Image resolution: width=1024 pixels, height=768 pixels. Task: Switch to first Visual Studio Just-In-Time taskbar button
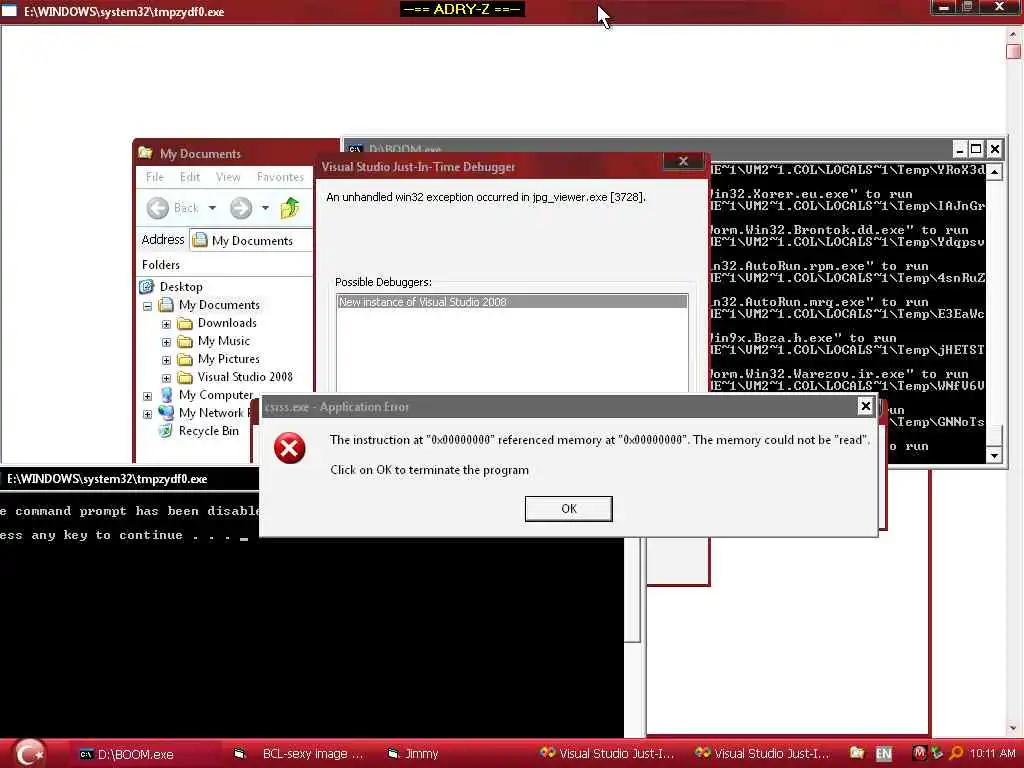[607, 754]
